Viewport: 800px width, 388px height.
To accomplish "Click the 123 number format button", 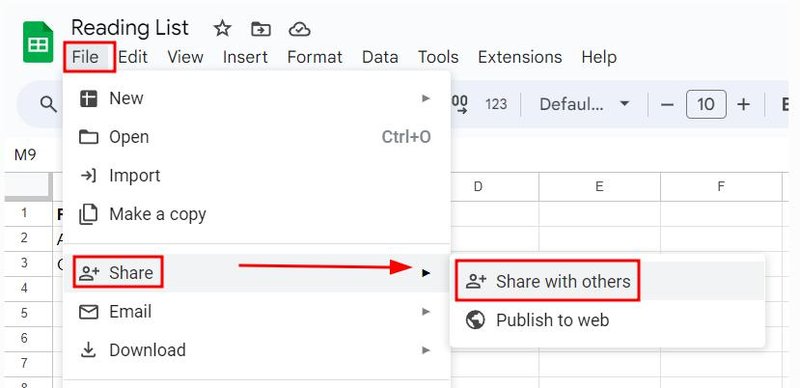I will [496, 105].
